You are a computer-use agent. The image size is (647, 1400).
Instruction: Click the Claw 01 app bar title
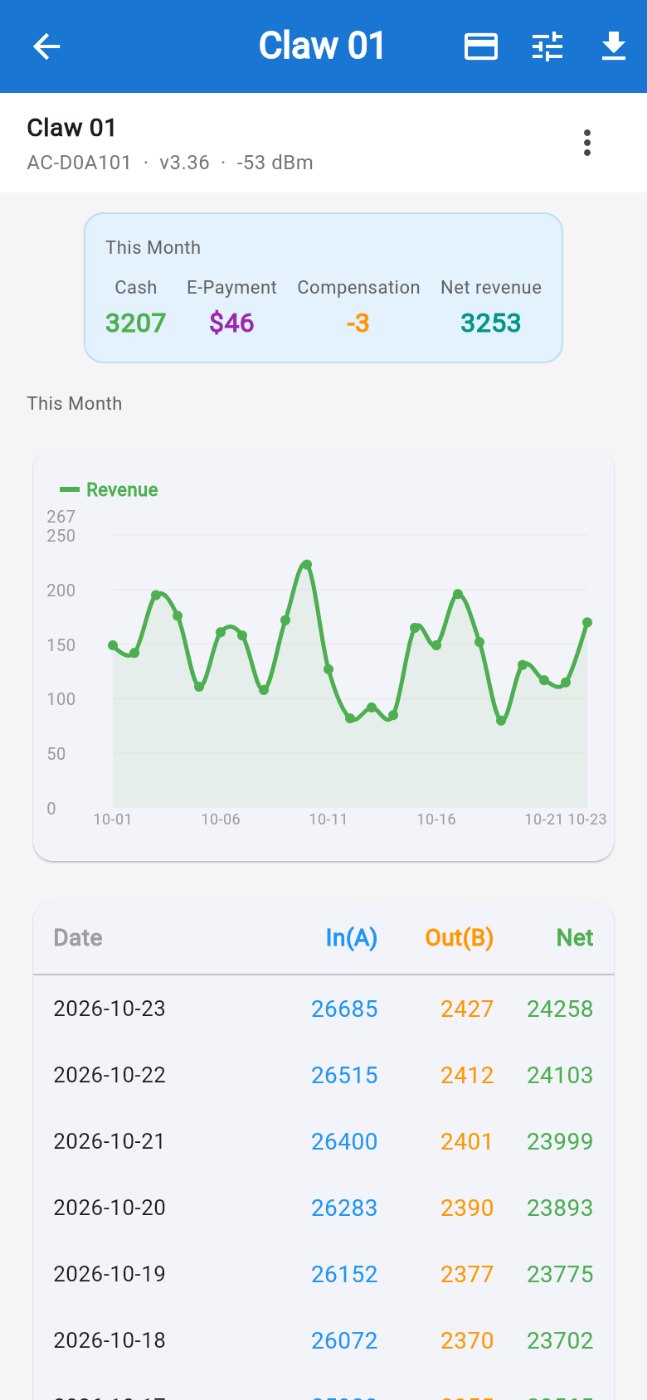click(x=322, y=46)
